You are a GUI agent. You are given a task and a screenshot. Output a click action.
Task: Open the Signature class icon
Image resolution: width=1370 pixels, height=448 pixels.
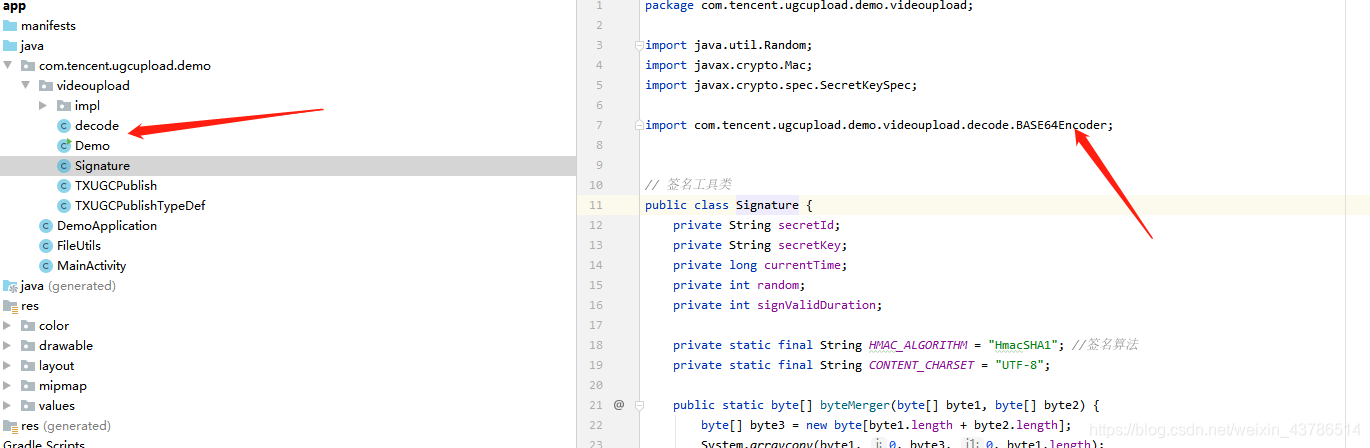(x=64, y=166)
